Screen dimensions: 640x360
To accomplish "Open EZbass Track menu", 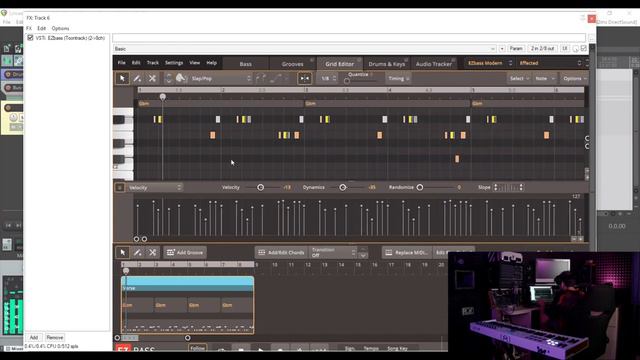I will 153,63.
